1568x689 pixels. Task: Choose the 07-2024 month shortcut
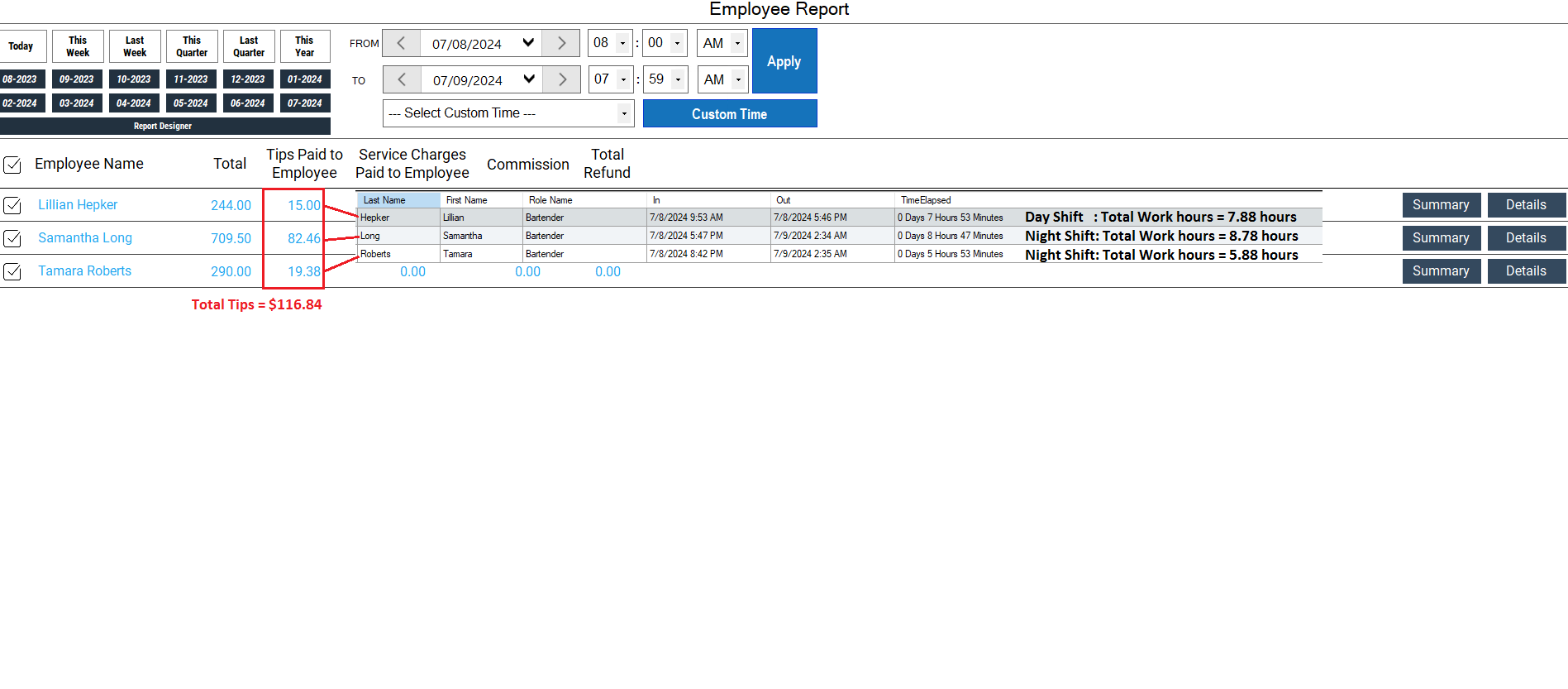(x=305, y=103)
